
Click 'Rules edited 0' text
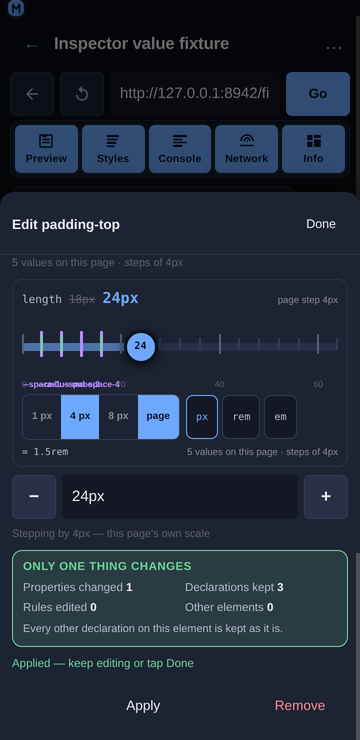[60, 607]
